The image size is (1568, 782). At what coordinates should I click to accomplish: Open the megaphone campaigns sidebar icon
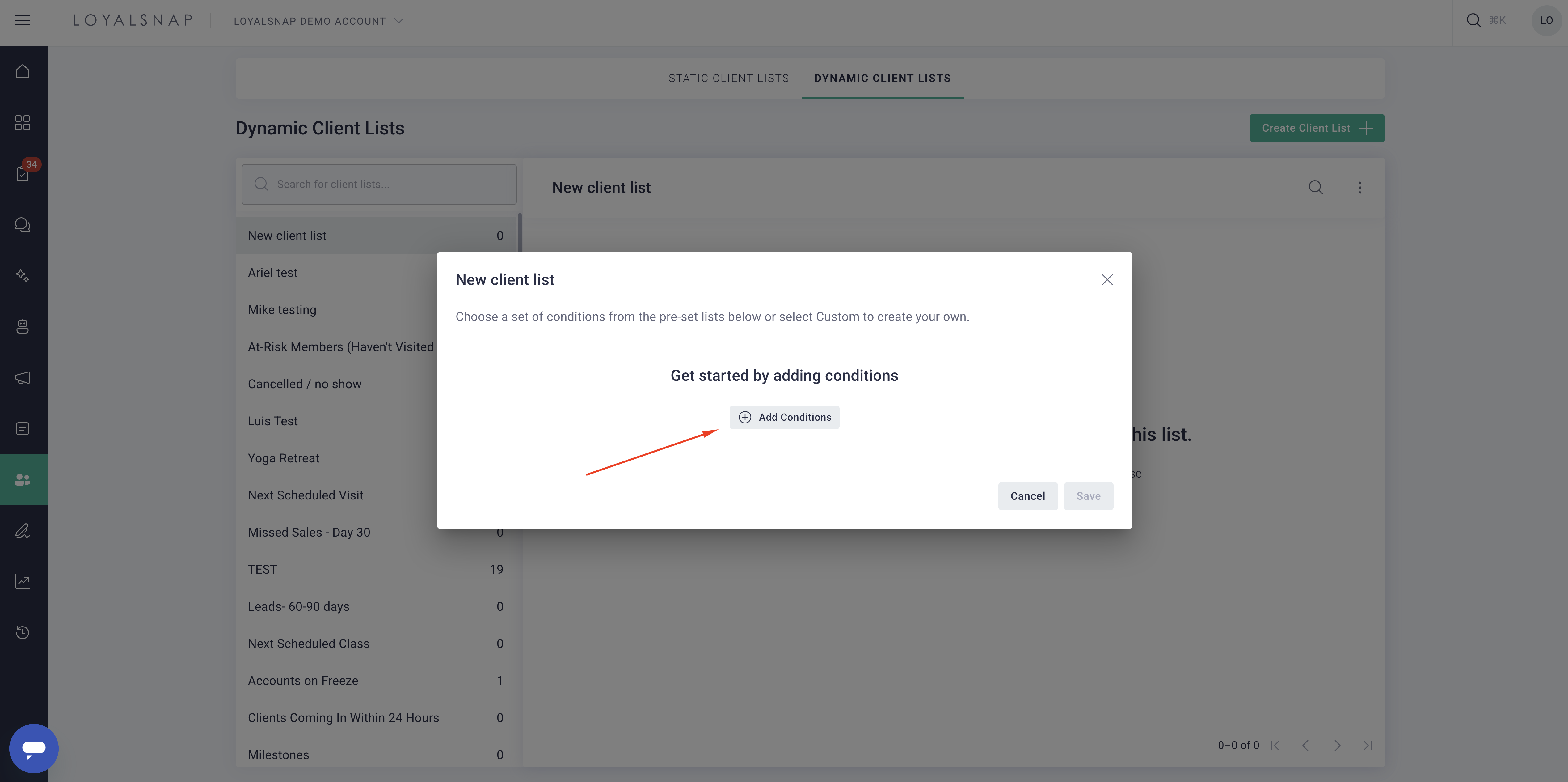click(23, 378)
